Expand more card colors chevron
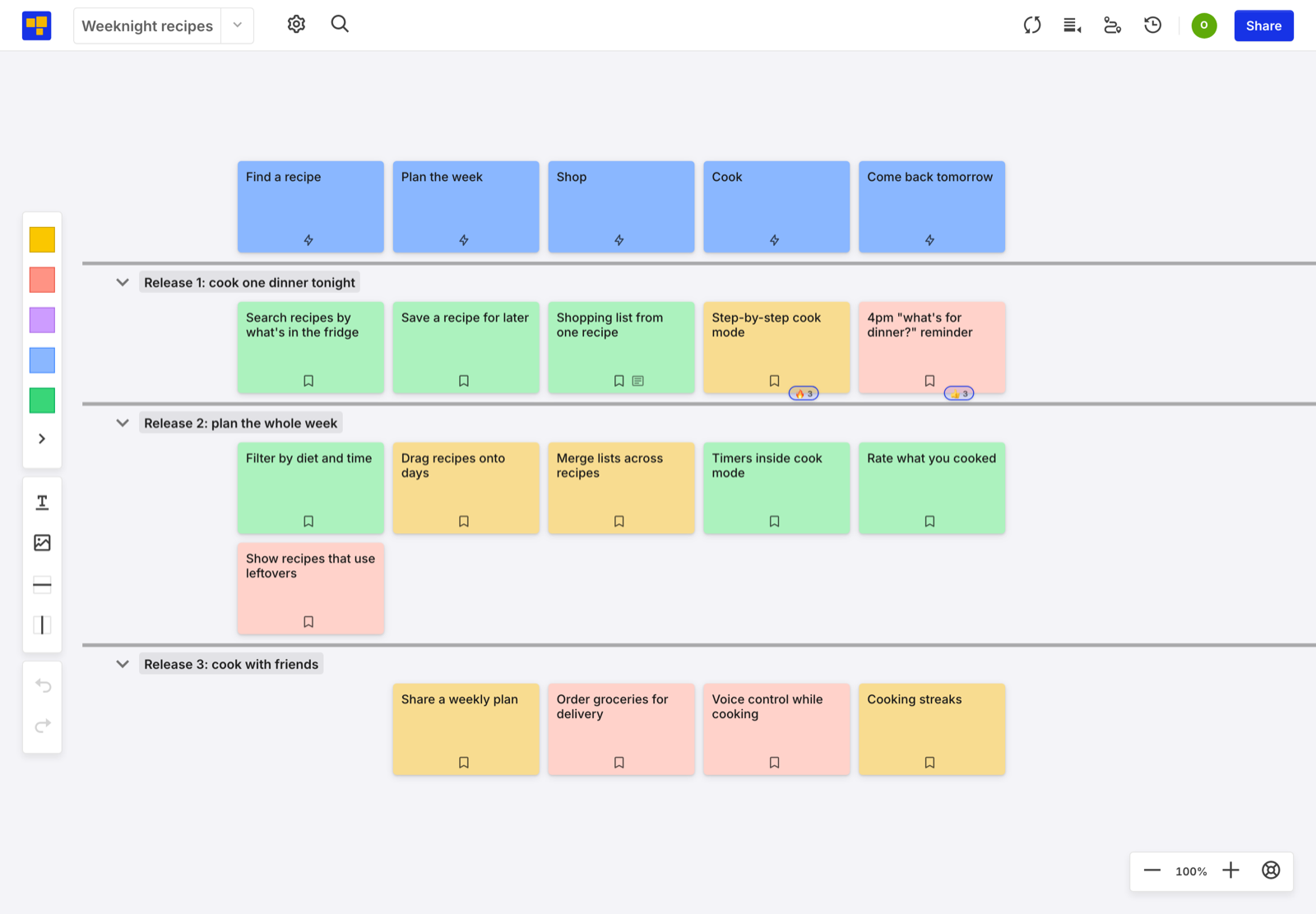The height and width of the screenshot is (914, 1316). [42, 439]
